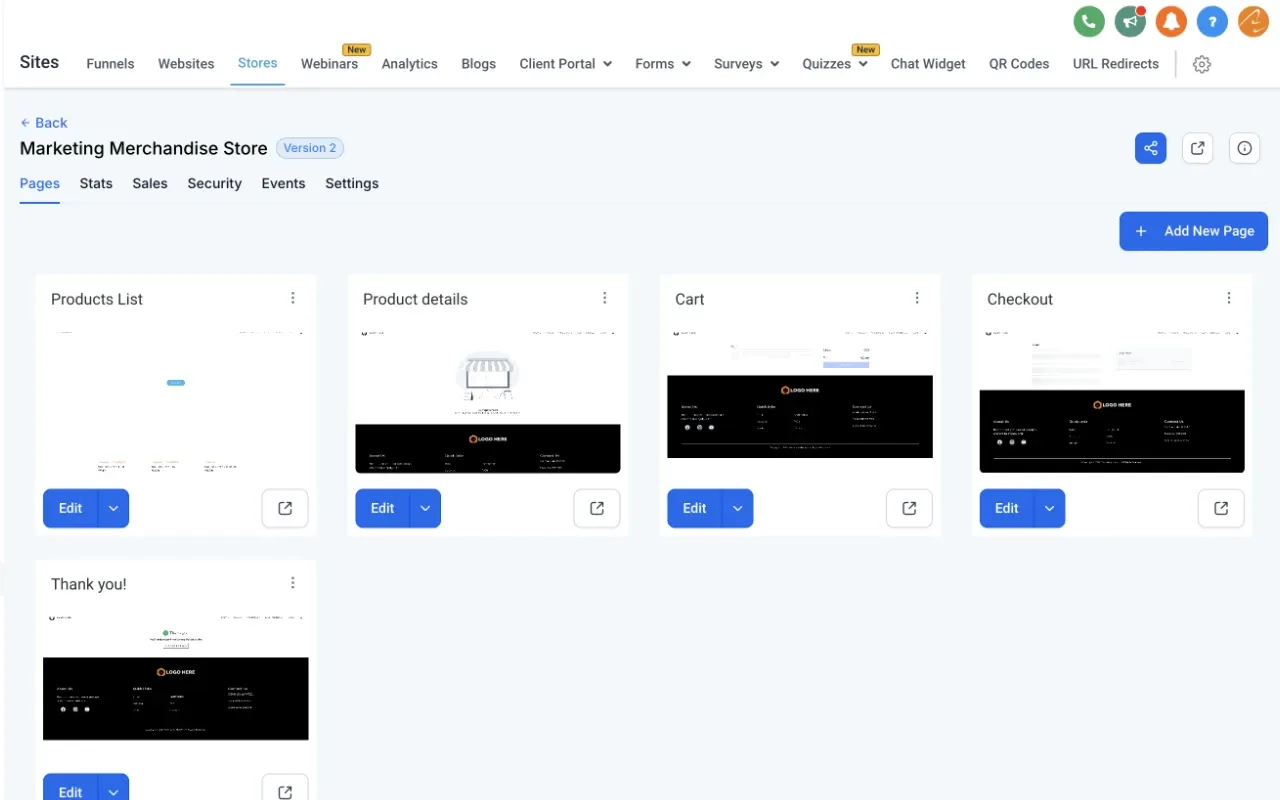Open the Thank you! page options menu
Image resolution: width=1280 pixels, height=800 pixels.
point(293,582)
